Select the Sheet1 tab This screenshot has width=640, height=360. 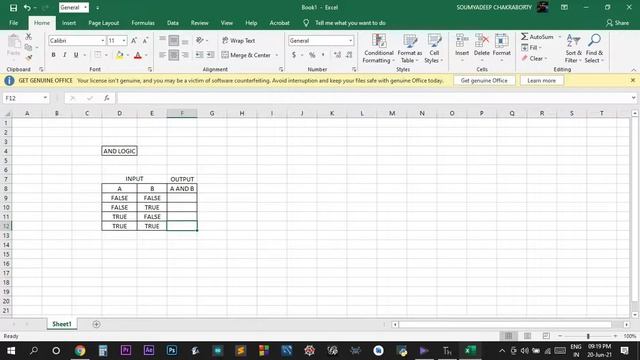(x=62, y=324)
